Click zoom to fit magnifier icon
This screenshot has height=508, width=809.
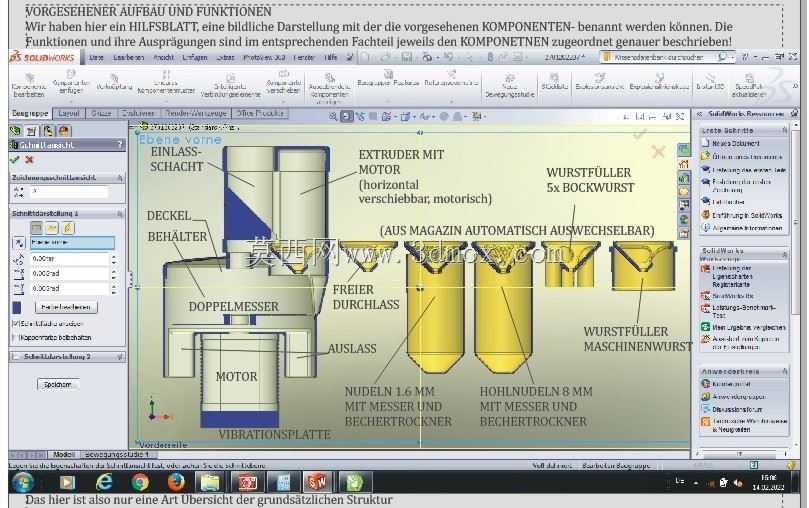[334, 117]
